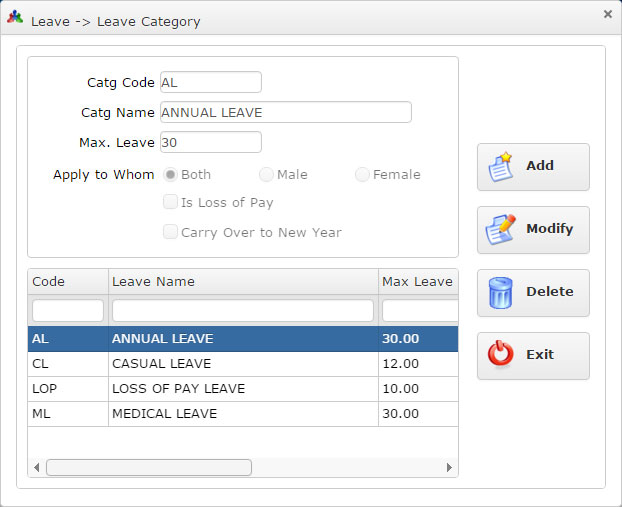Click the Modify button's pencil icon
This screenshot has width=622, height=507.
pos(501,229)
